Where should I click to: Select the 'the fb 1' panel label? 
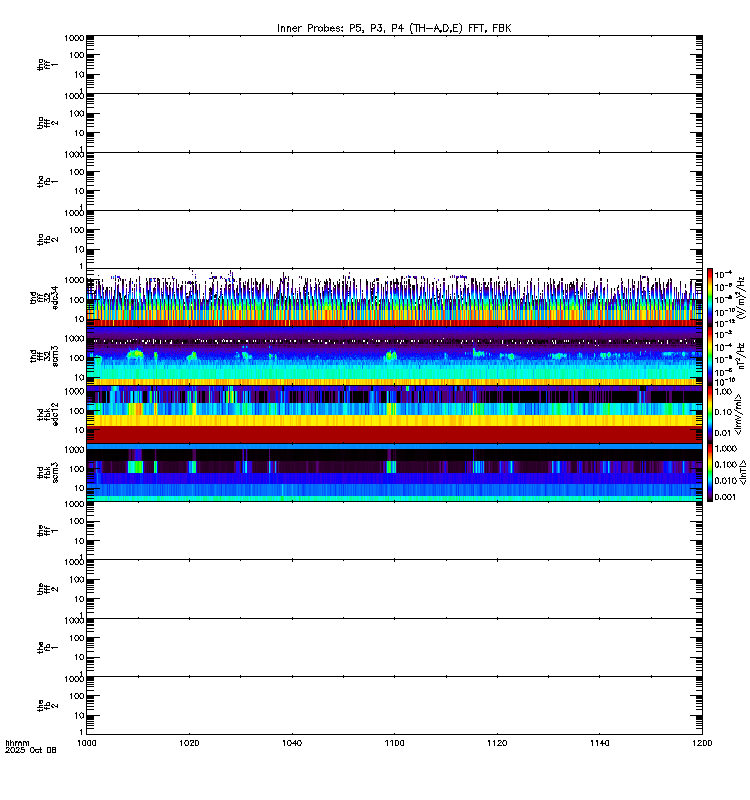click(x=48, y=647)
